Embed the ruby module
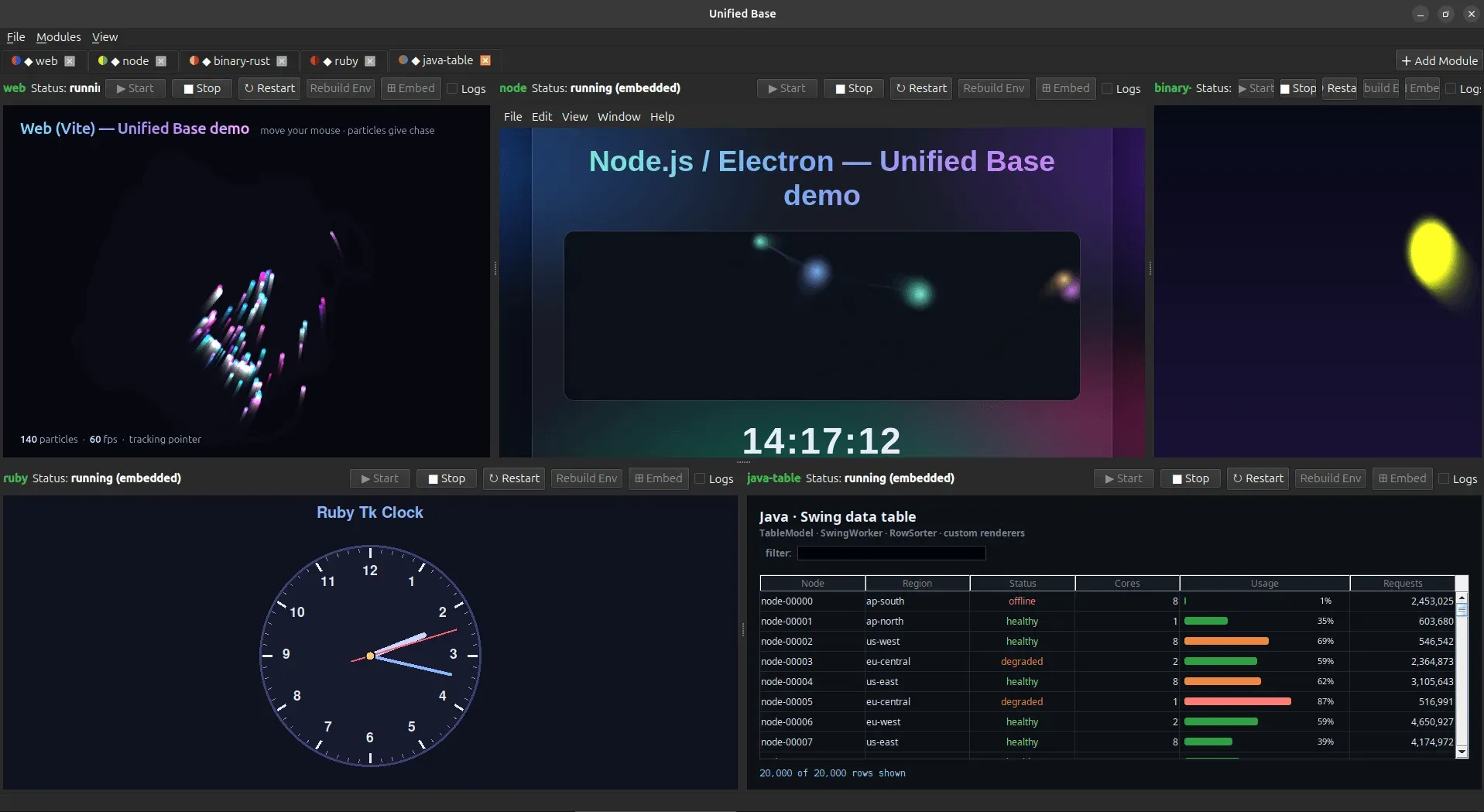The width and height of the screenshot is (1484, 812). [x=659, y=478]
